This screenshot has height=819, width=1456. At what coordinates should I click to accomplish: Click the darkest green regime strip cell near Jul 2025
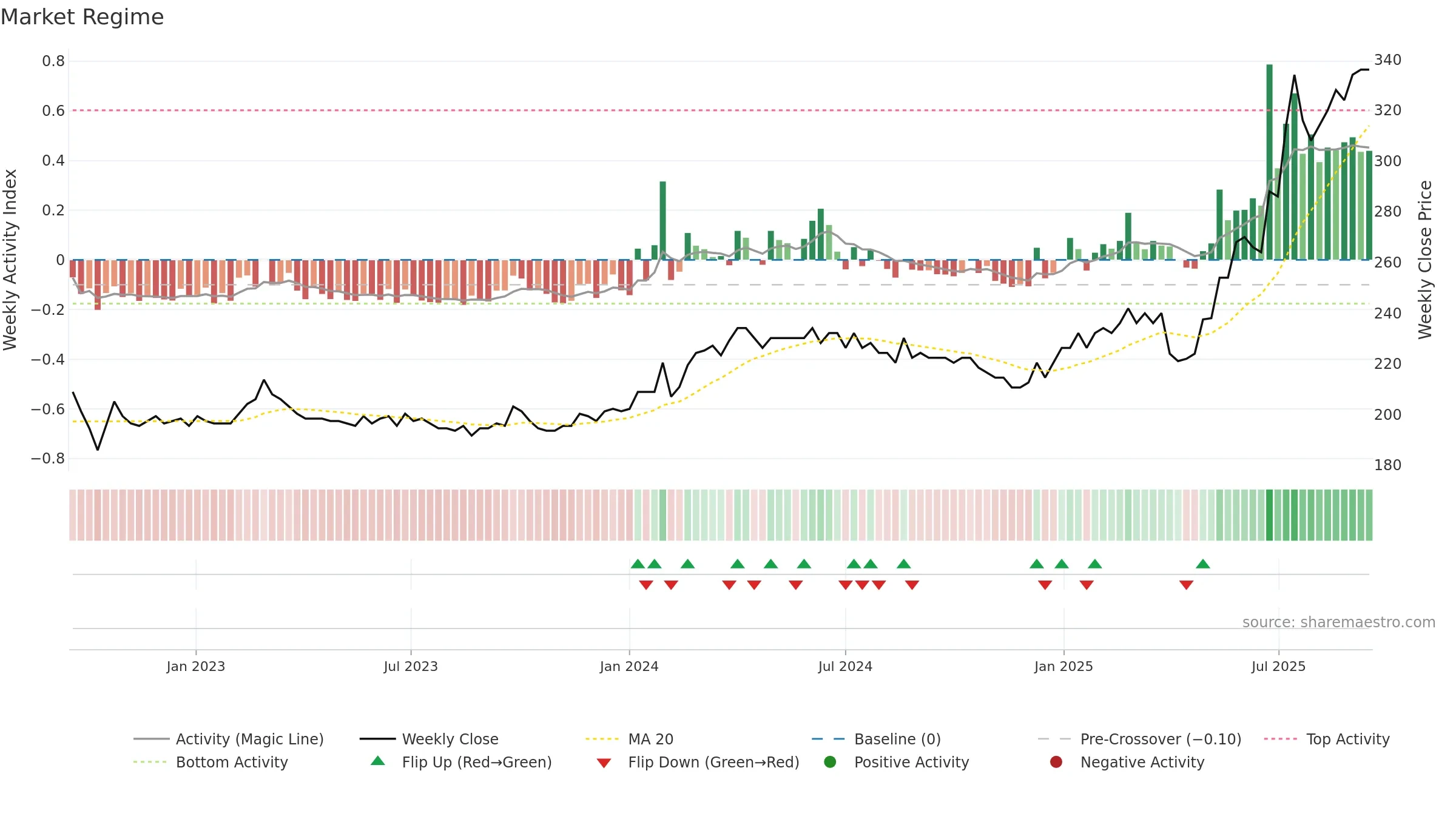(1269, 515)
